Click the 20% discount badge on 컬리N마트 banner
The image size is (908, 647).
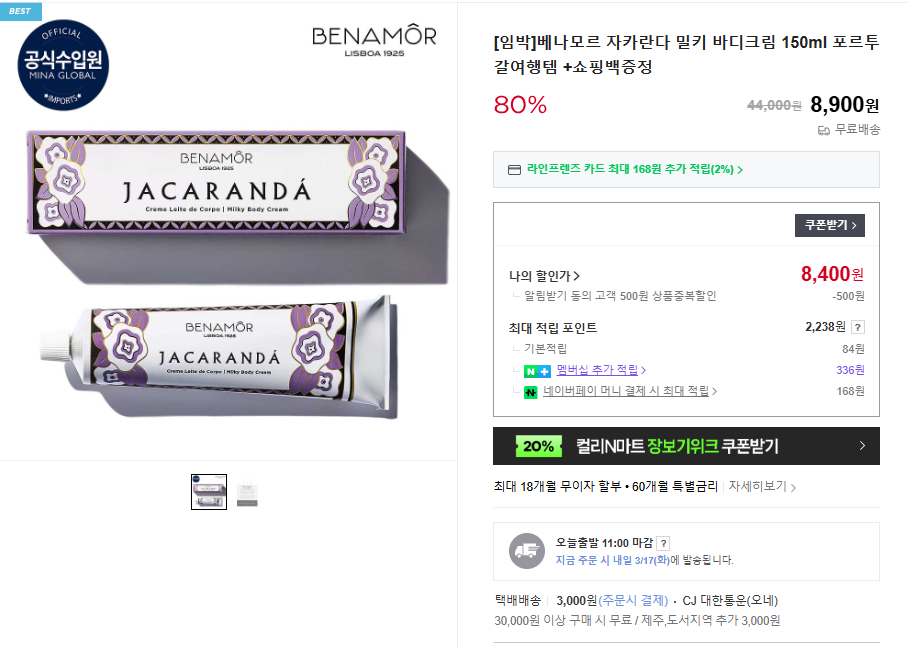(539, 446)
